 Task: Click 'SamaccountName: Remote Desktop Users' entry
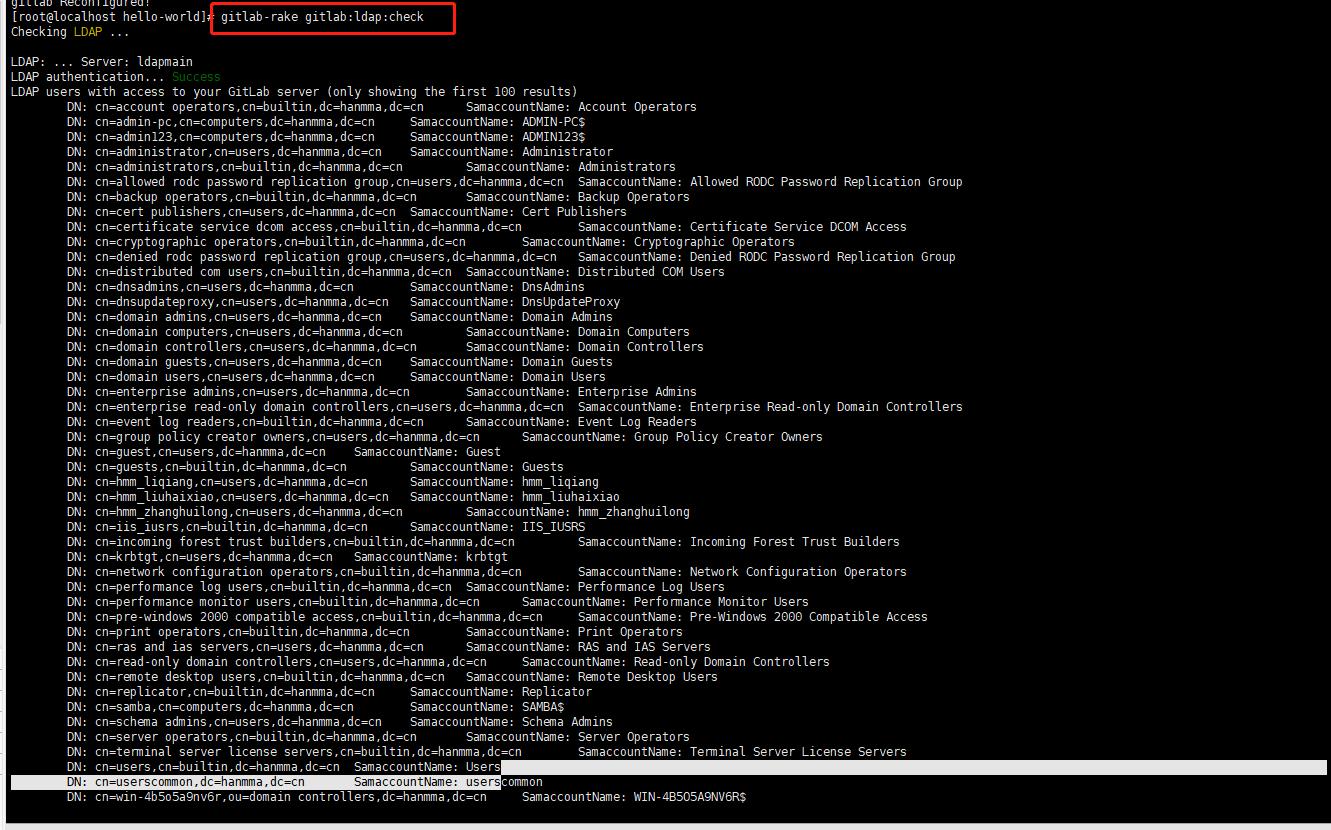tap(592, 677)
